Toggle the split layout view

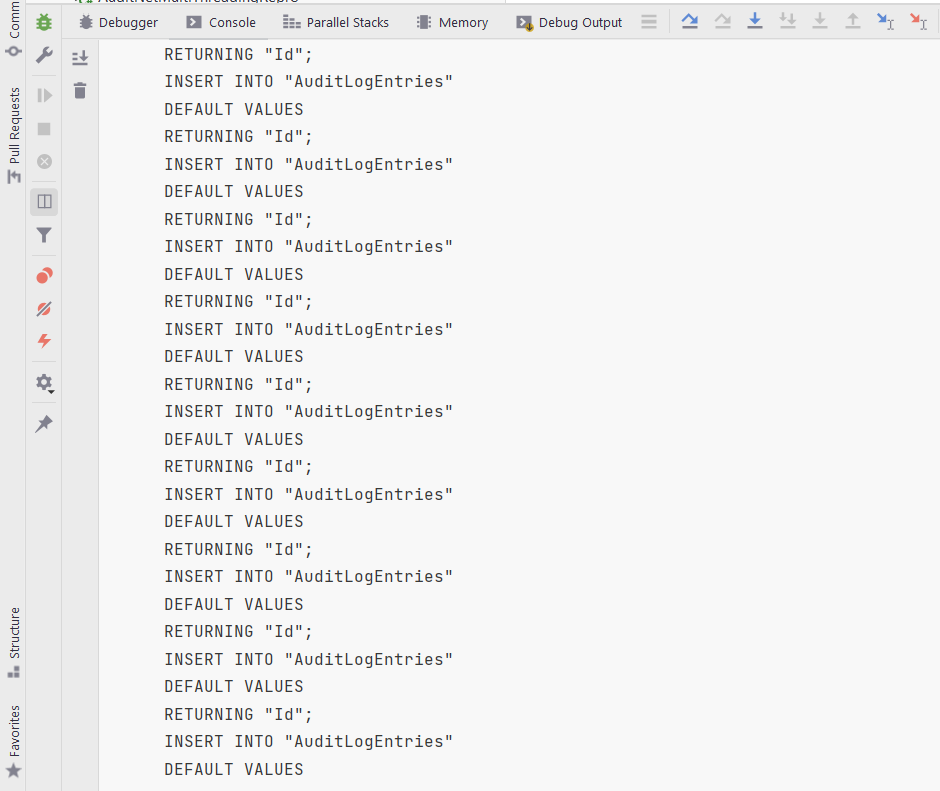(x=43, y=201)
